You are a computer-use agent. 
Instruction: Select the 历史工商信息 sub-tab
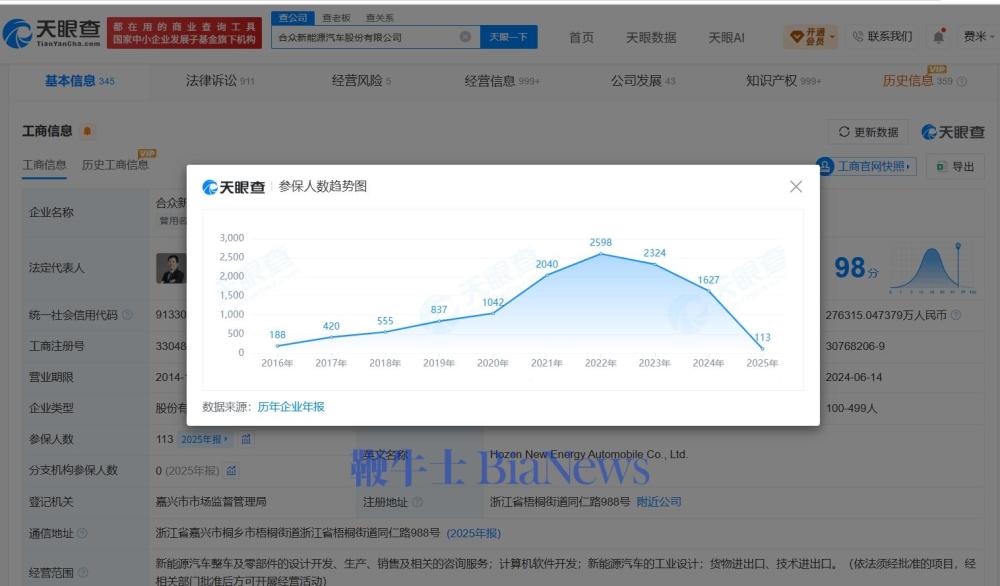[115, 165]
